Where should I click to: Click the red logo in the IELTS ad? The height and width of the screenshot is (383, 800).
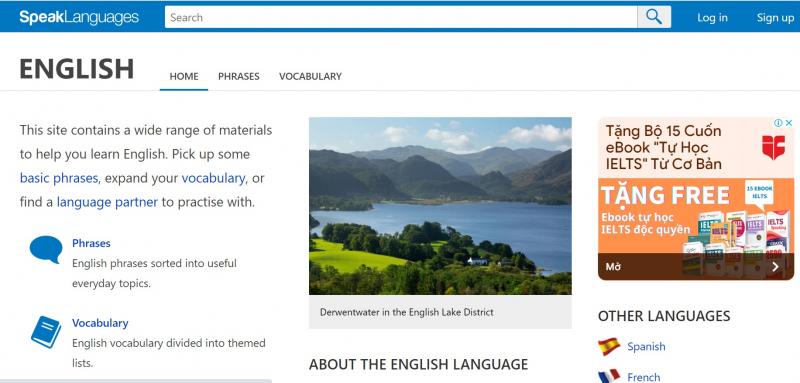773,147
